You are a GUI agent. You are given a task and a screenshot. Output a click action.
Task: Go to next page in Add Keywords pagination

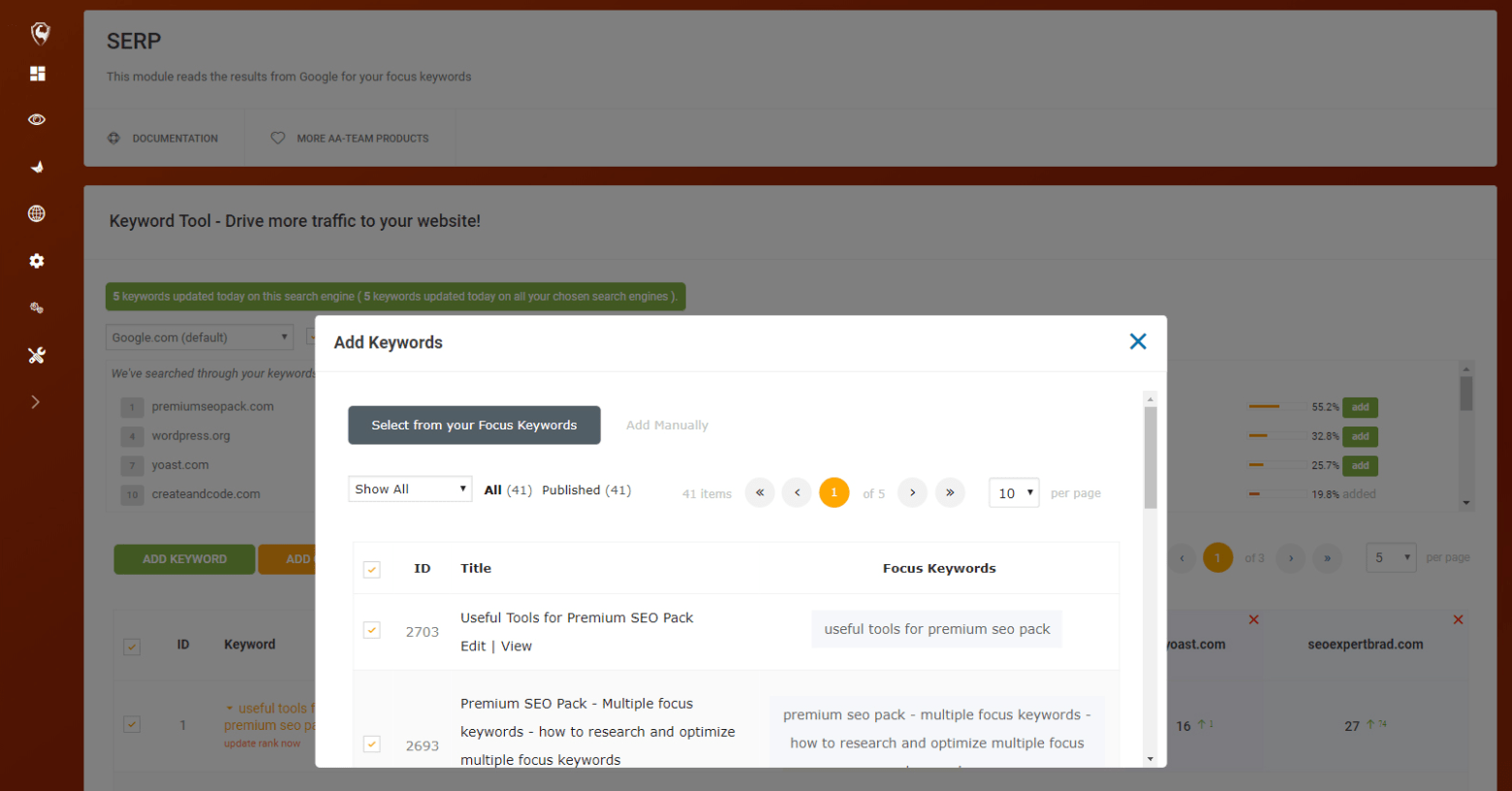pyautogui.click(x=912, y=492)
